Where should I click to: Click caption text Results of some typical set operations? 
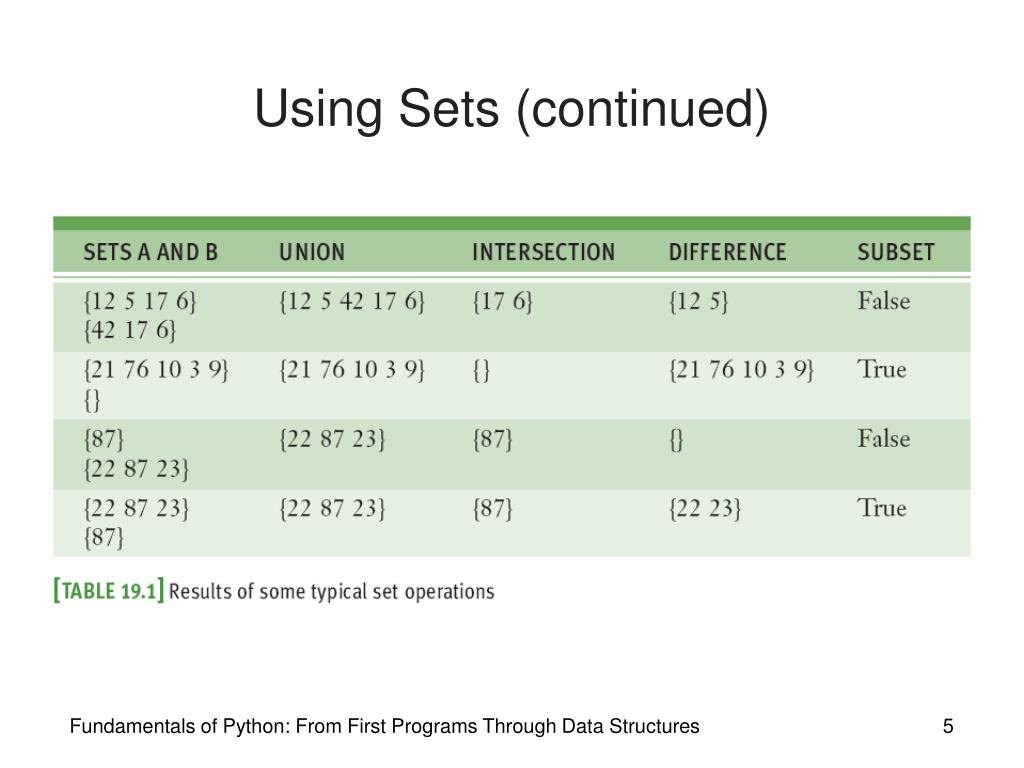[x=332, y=592]
